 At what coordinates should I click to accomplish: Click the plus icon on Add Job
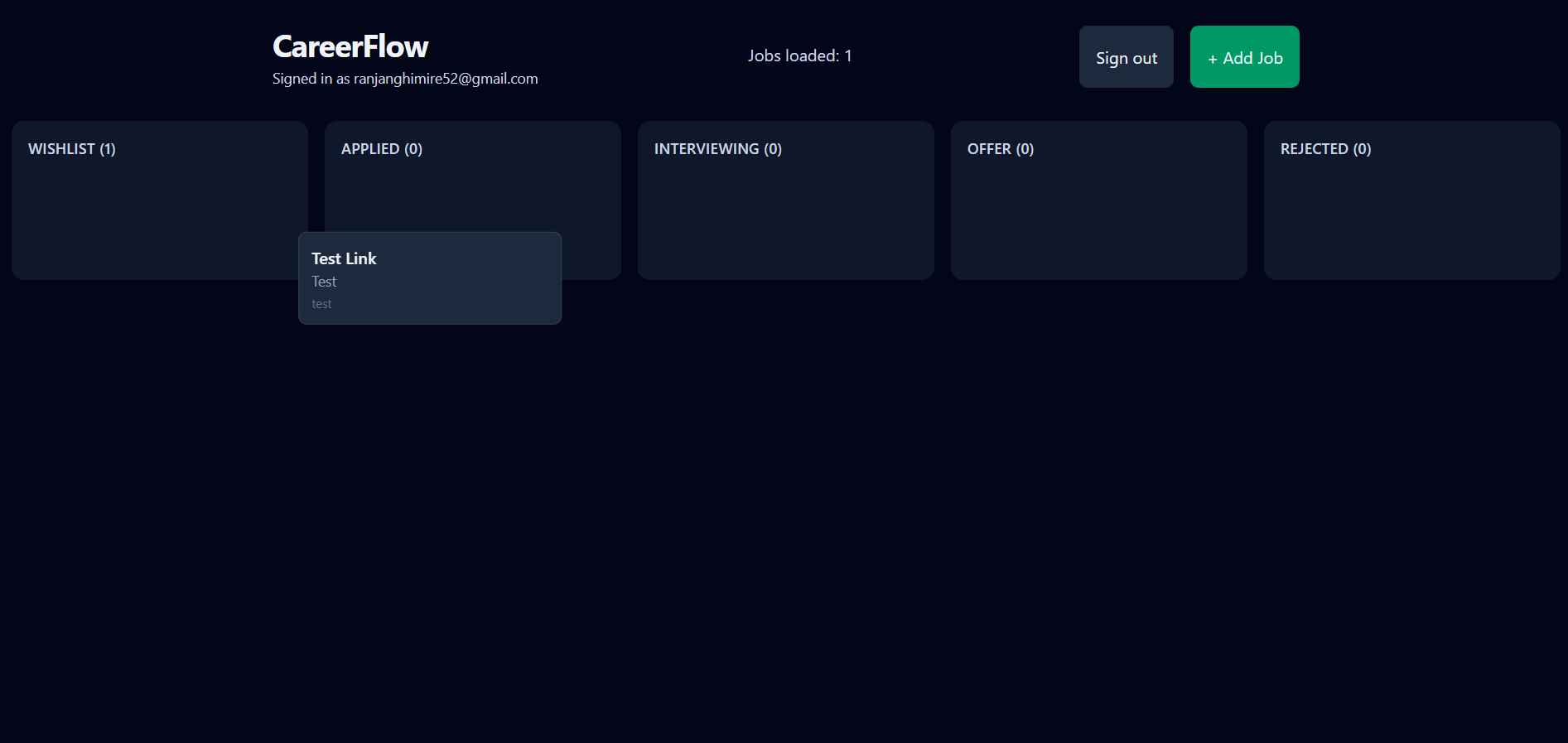click(x=1213, y=59)
